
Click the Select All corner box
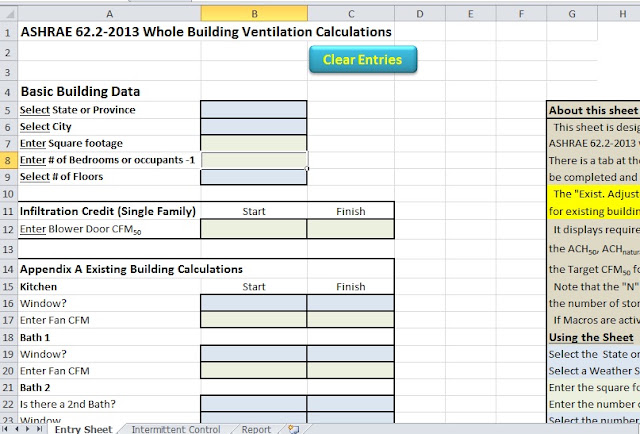(x=9, y=14)
